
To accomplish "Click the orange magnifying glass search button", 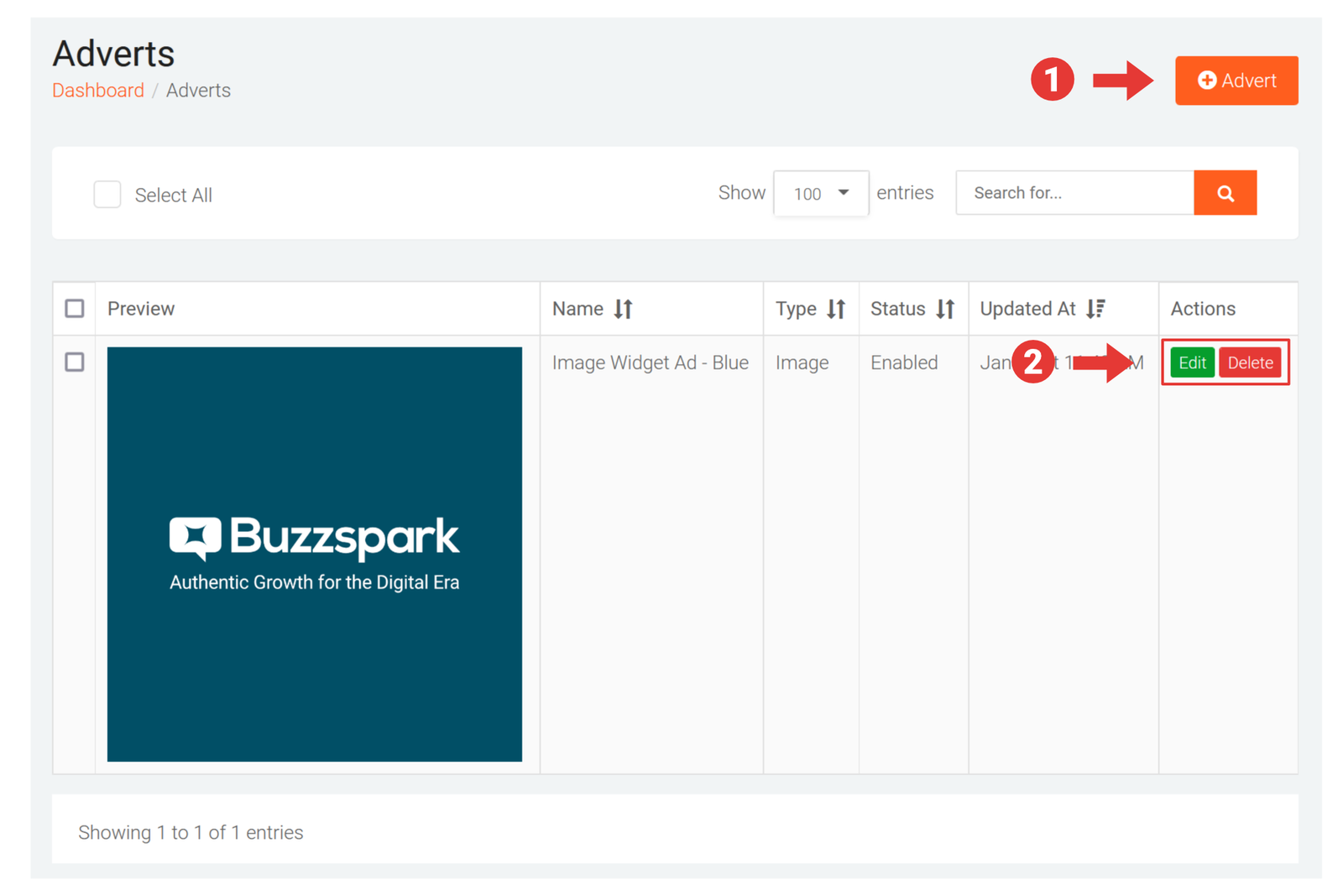I will (1225, 193).
